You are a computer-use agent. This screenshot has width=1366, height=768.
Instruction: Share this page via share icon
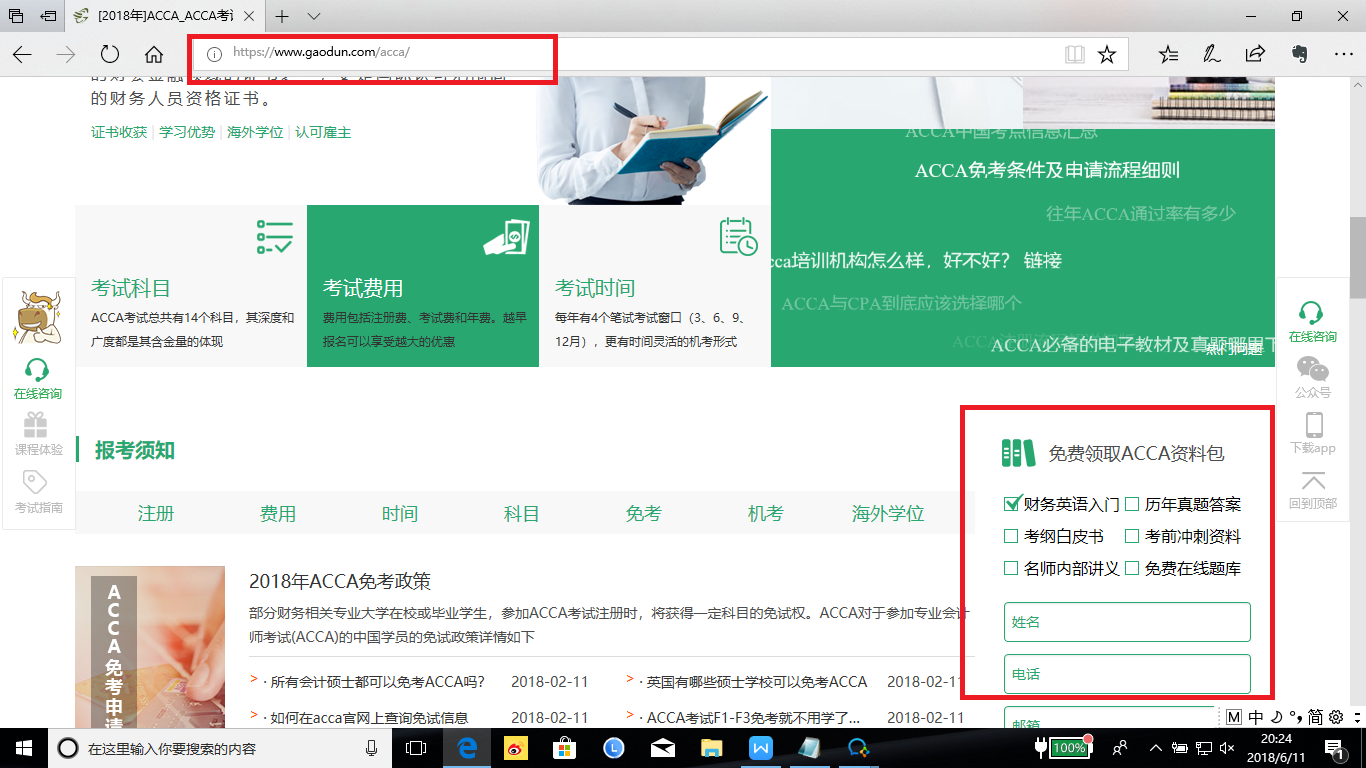click(1255, 54)
